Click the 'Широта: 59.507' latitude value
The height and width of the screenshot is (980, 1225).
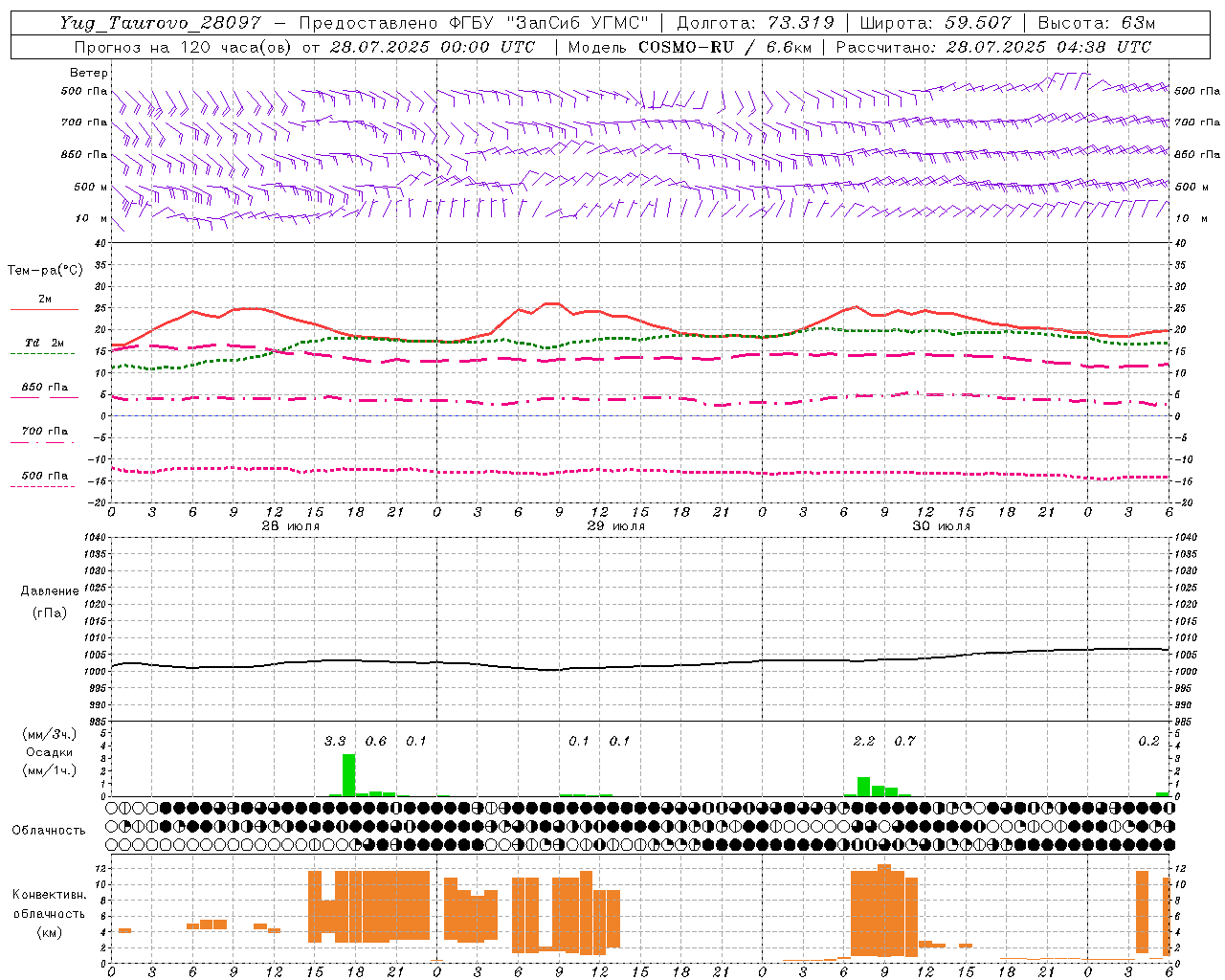pos(935,23)
